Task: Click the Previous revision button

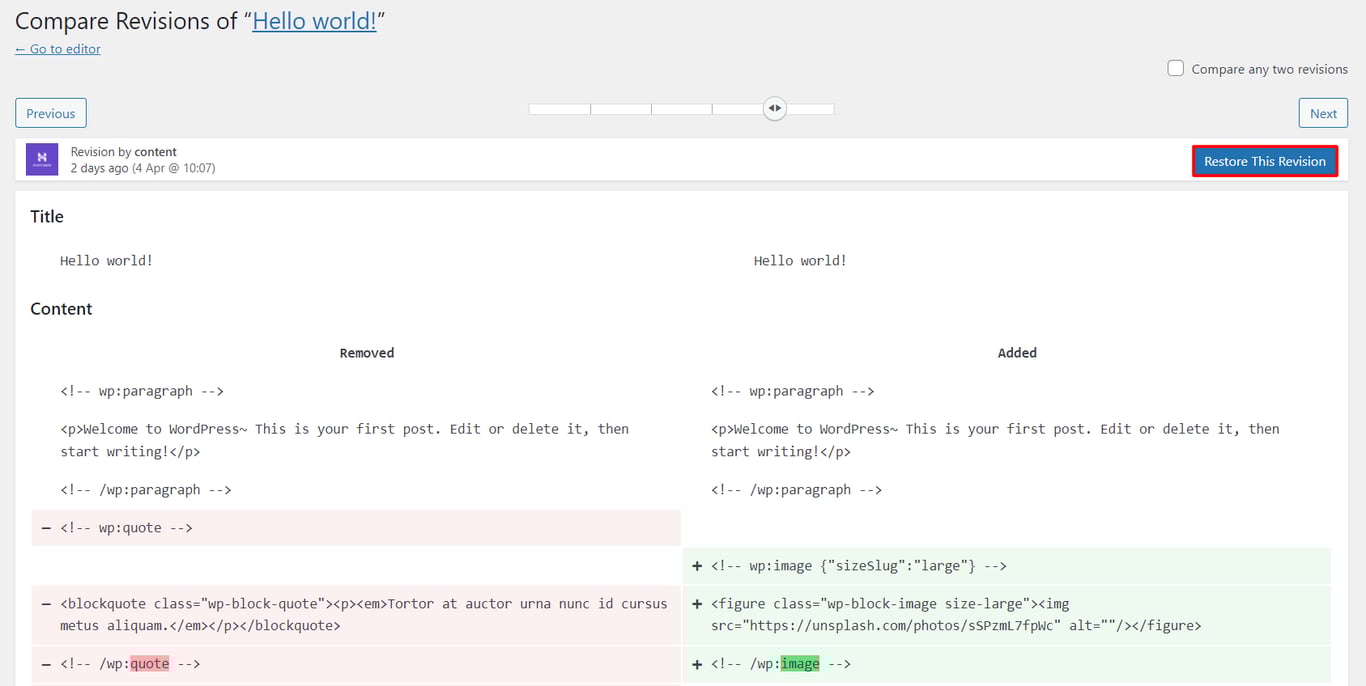Action: click(x=50, y=113)
